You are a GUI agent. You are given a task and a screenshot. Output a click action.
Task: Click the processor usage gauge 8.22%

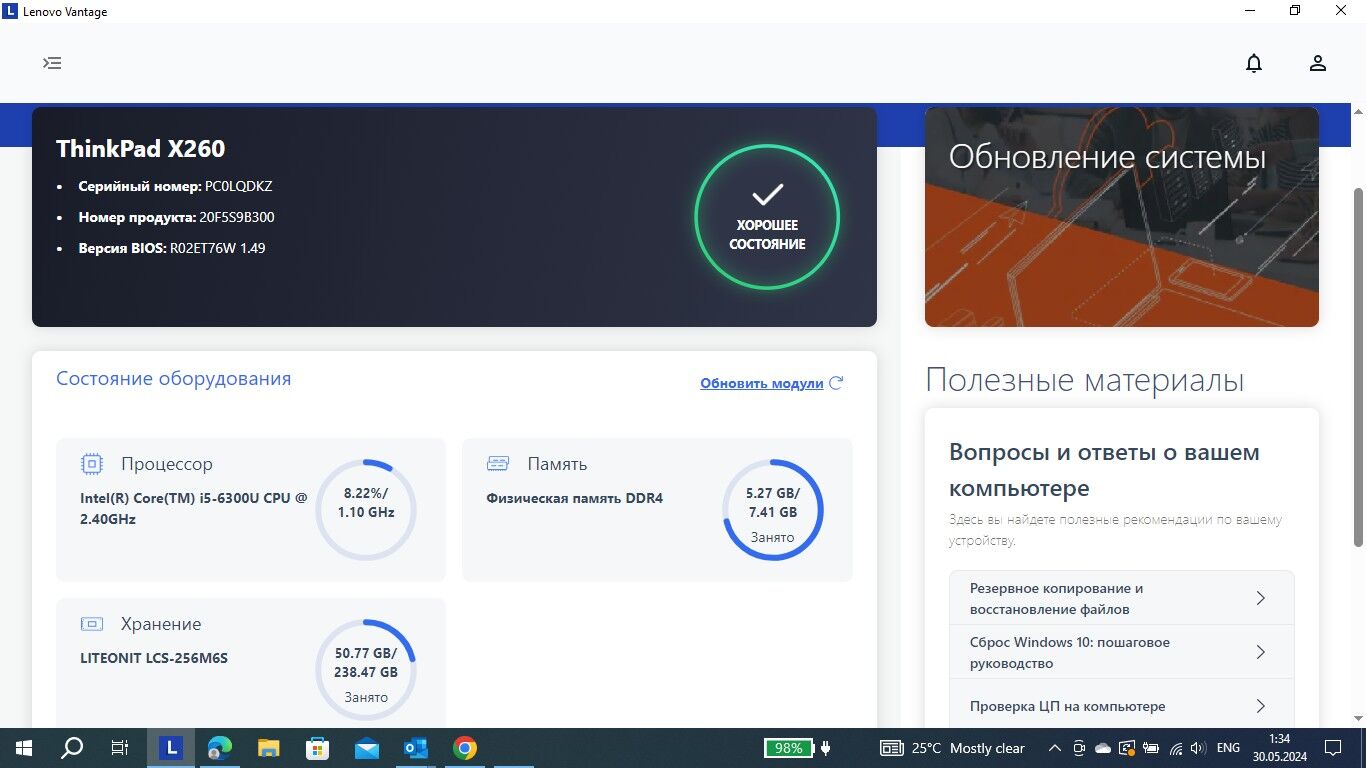click(366, 510)
